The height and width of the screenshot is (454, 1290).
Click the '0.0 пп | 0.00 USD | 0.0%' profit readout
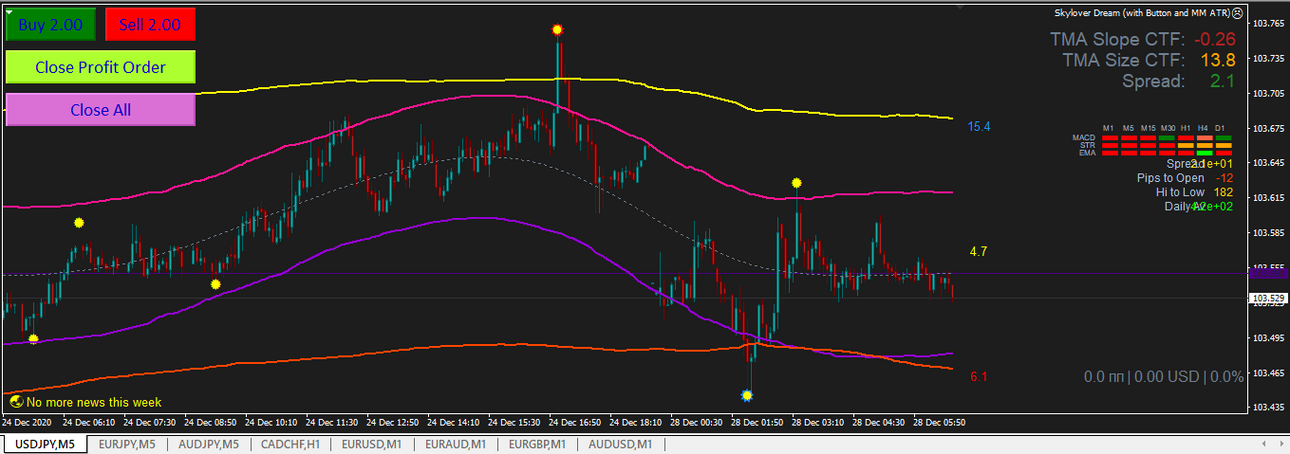[x=1163, y=377]
